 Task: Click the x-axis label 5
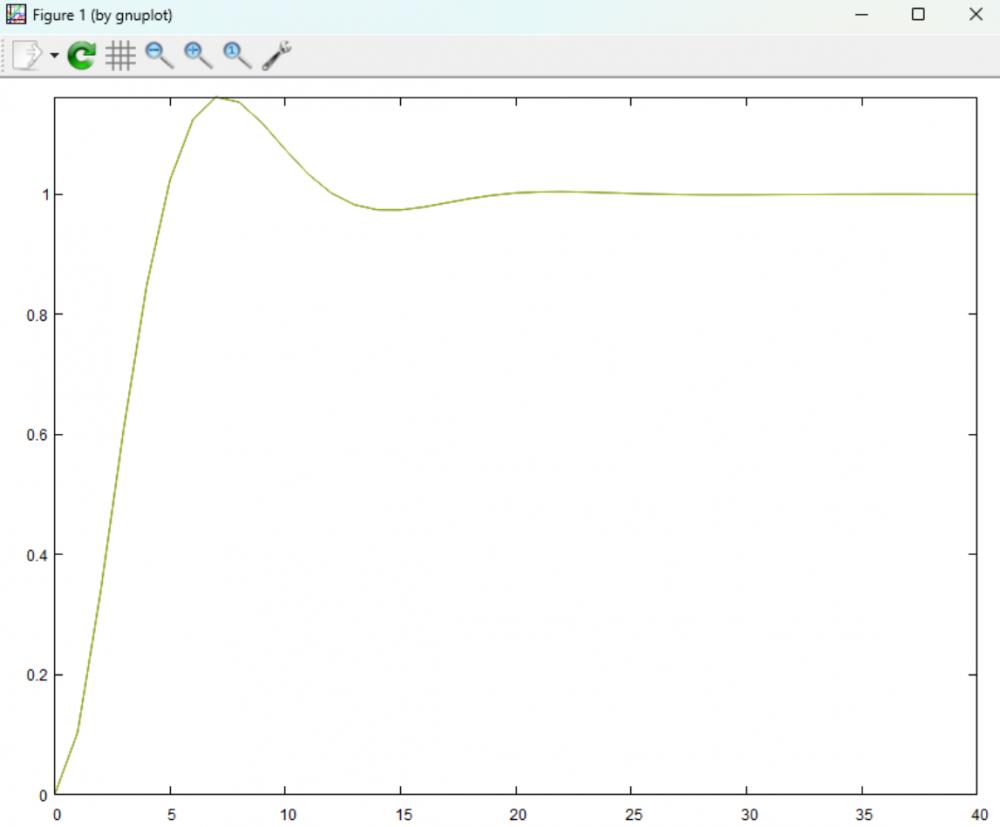(x=170, y=815)
